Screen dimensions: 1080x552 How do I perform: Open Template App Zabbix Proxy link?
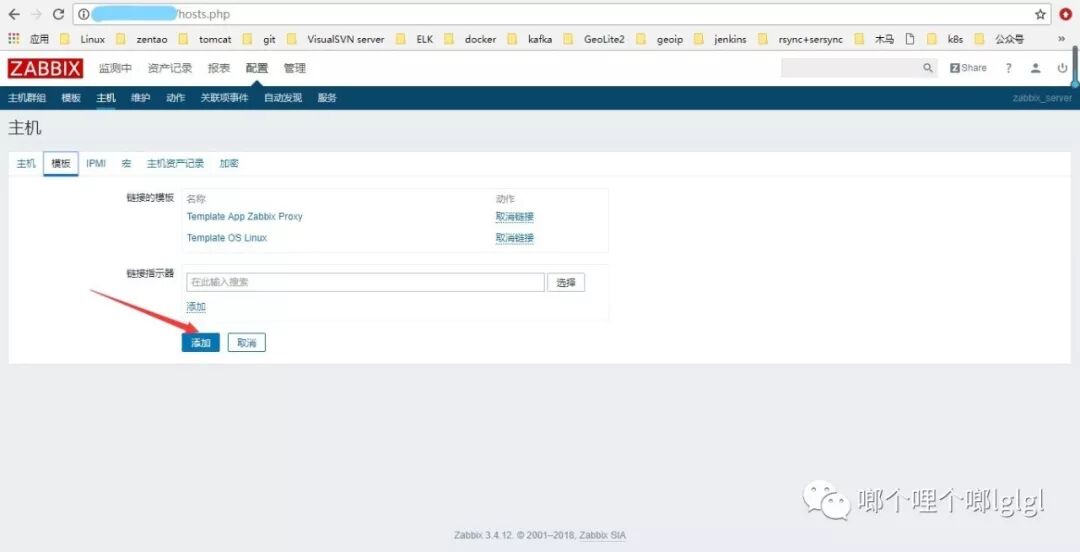click(245, 216)
